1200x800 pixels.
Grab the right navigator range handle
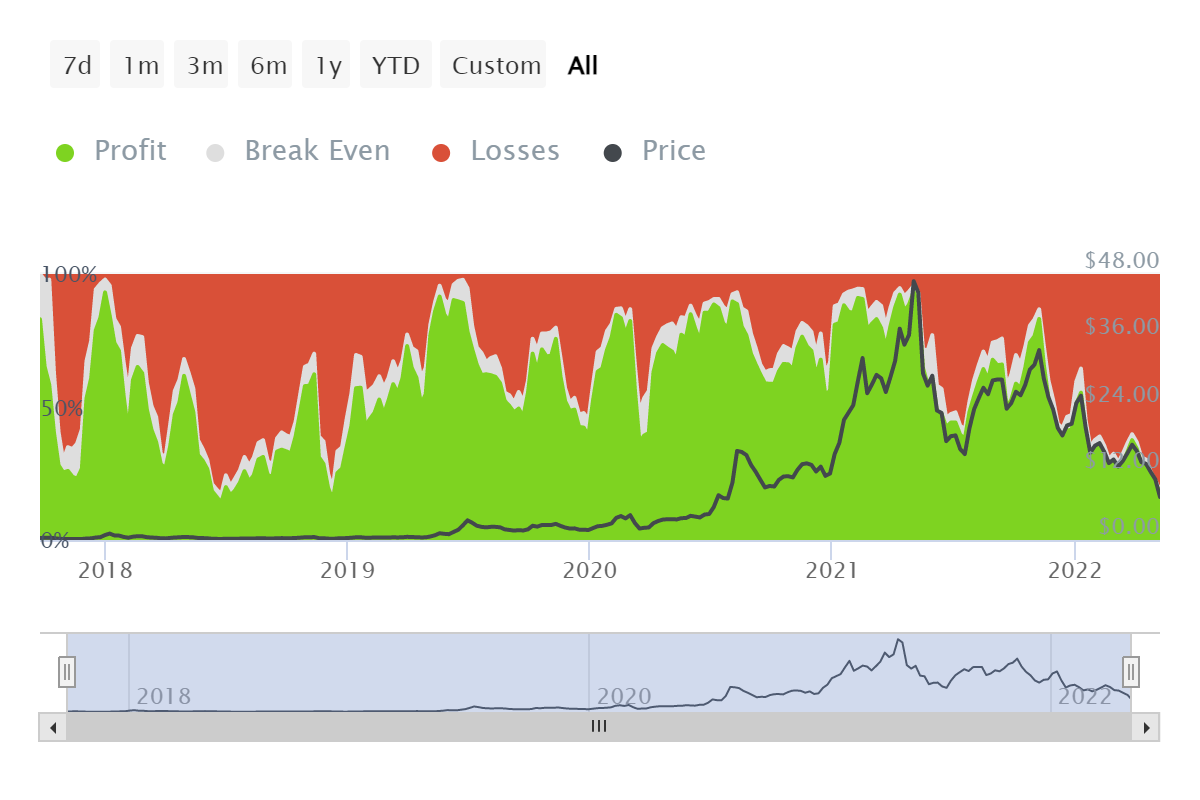pos(1131,670)
